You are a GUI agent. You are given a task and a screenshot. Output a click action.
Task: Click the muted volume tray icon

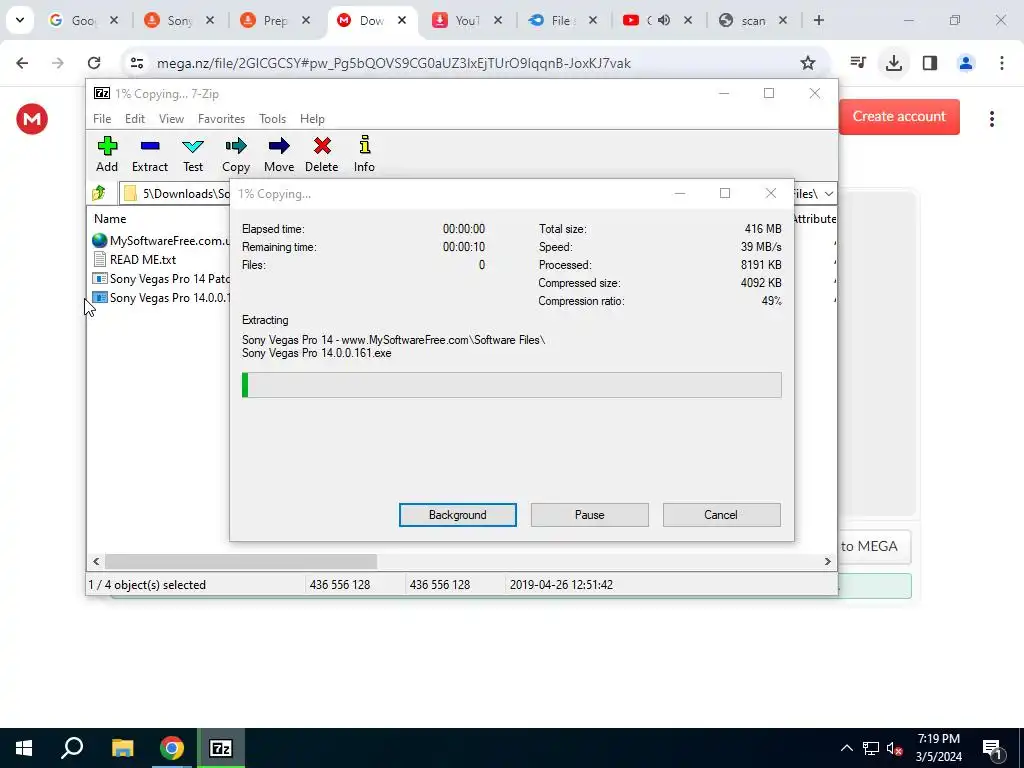tap(895, 748)
